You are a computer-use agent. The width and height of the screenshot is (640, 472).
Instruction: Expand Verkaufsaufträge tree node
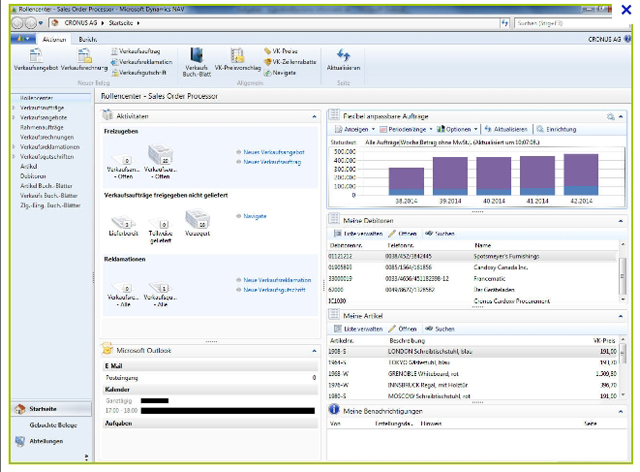tap(14, 108)
